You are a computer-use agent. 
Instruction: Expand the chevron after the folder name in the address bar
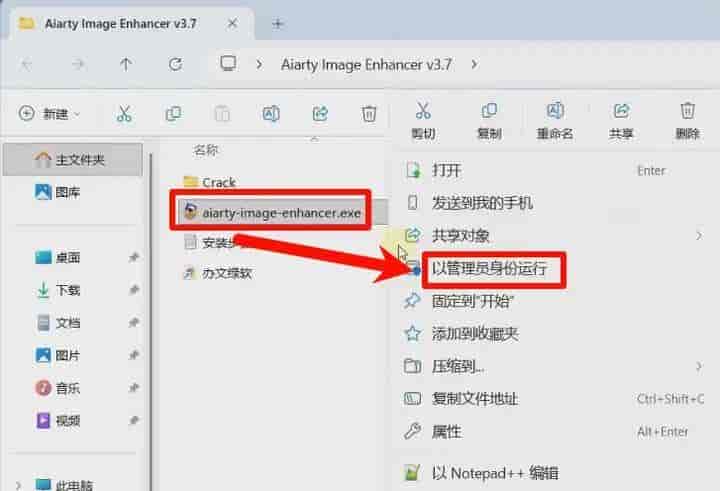474,64
